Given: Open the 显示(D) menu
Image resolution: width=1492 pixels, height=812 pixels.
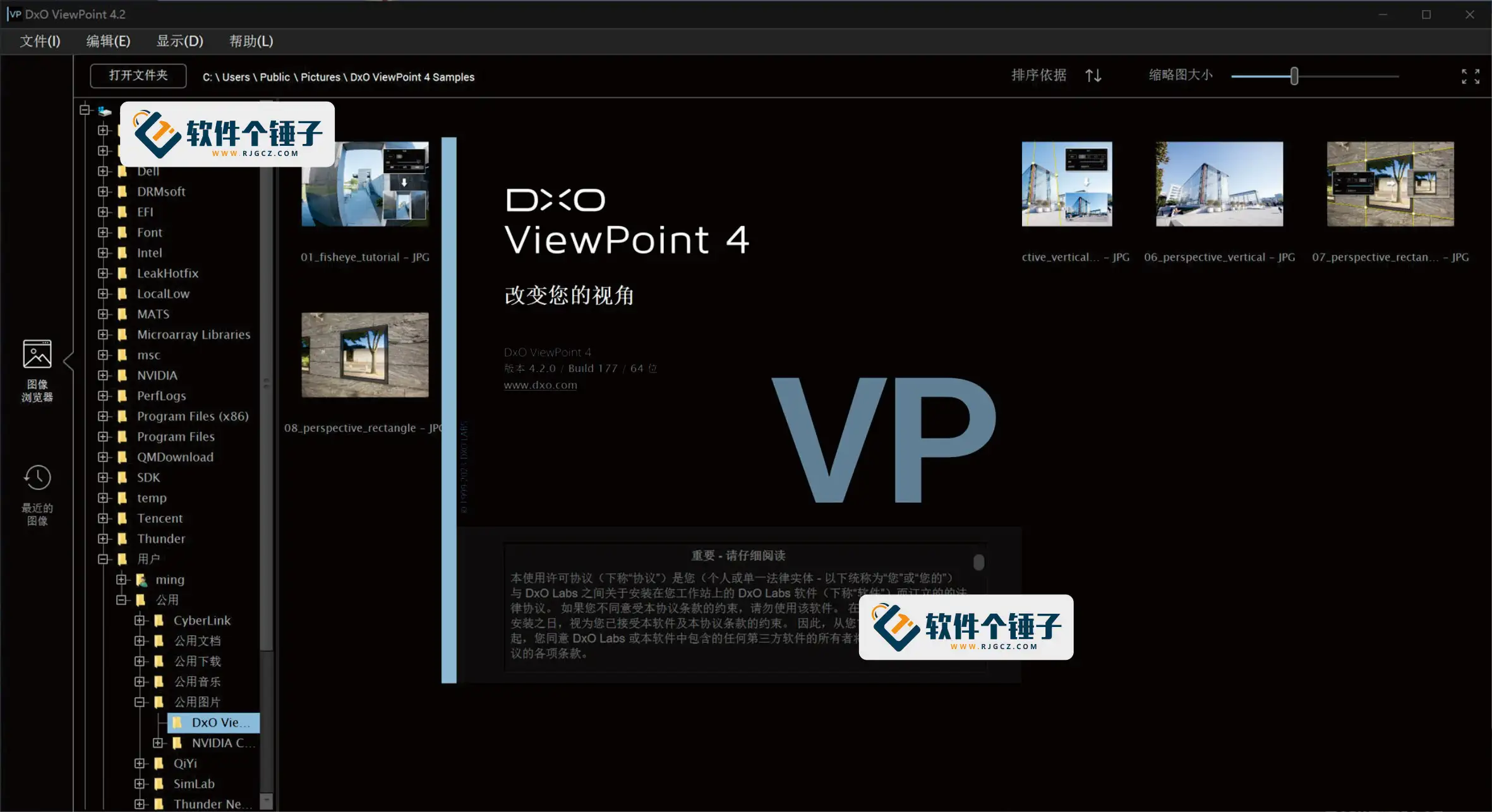Looking at the screenshot, I should coord(179,41).
